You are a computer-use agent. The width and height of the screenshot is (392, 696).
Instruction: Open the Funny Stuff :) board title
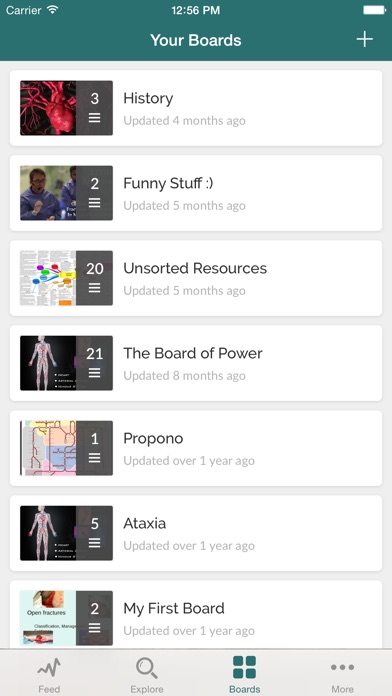pyautogui.click(x=168, y=183)
